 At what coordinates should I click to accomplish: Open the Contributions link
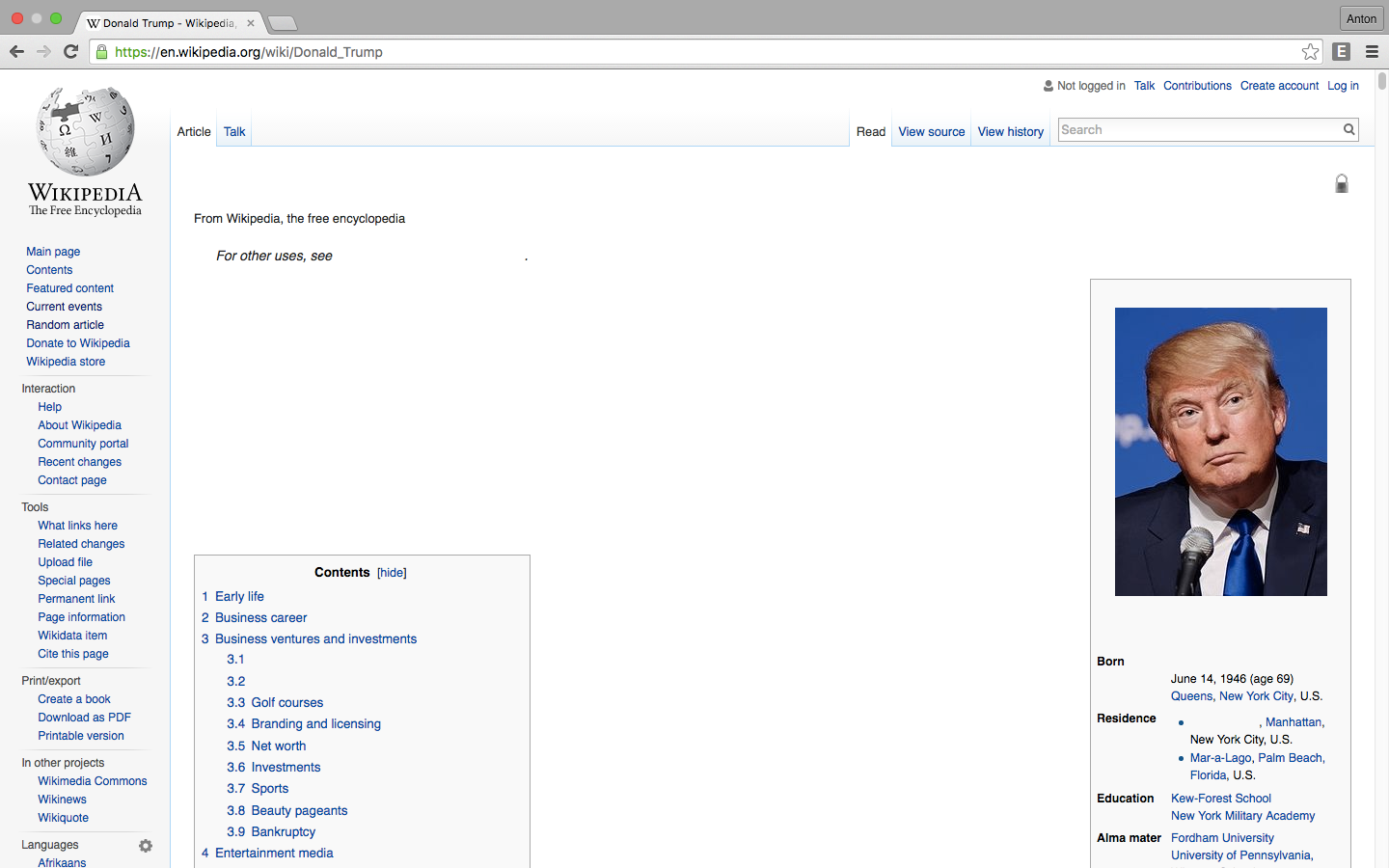coord(1197,86)
